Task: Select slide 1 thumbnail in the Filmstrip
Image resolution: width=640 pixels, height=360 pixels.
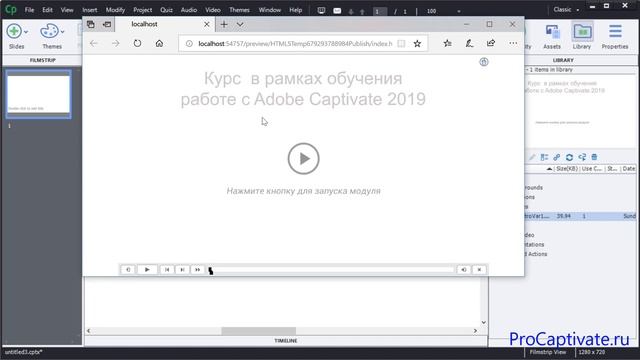Action: [38, 94]
